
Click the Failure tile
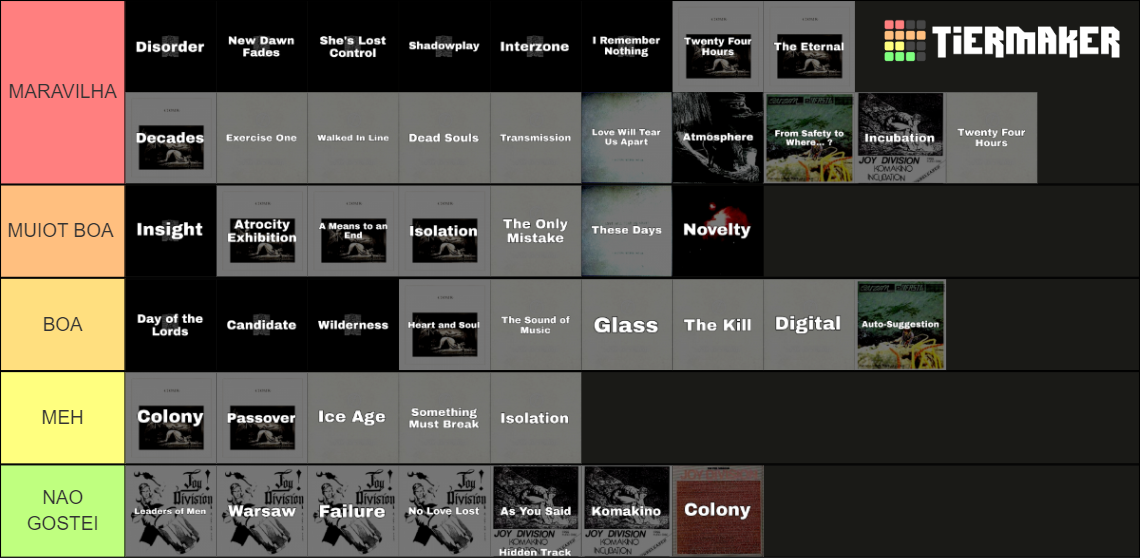[x=353, y=511]
